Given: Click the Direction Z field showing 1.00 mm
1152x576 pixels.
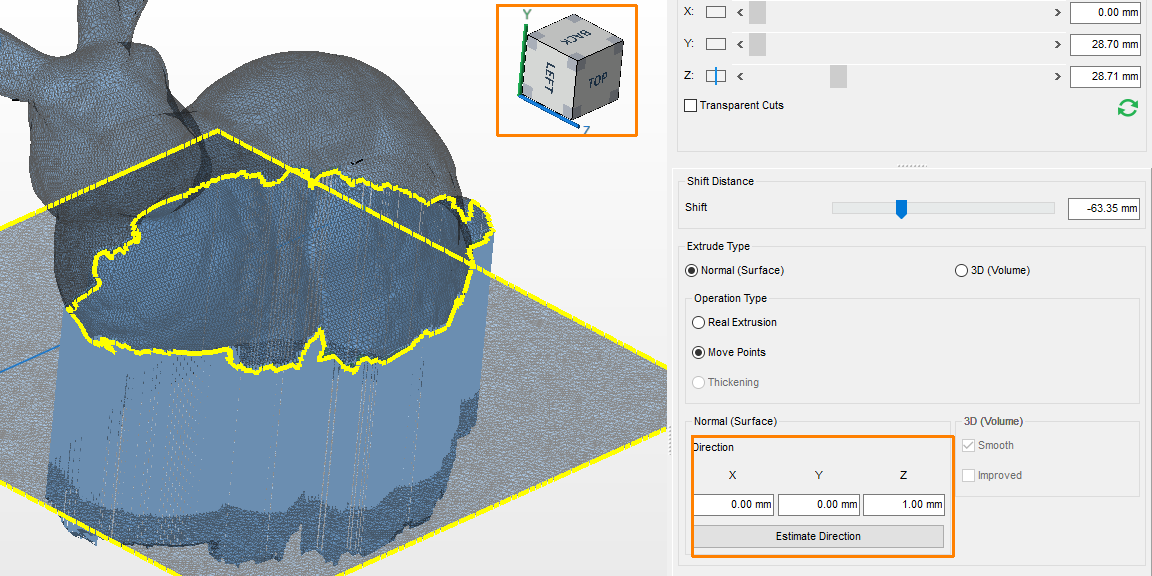Looking at the screenshot, I should (x=903, y=505).
